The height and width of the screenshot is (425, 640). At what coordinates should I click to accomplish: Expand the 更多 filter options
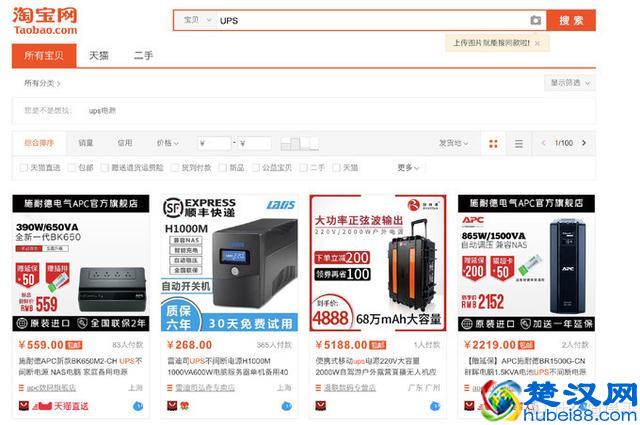(x=408, y=167)
